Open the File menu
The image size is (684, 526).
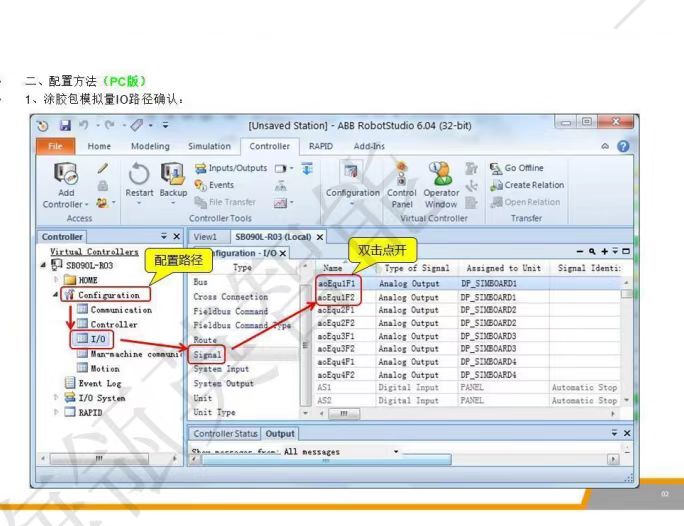click(x=55, y=146)
